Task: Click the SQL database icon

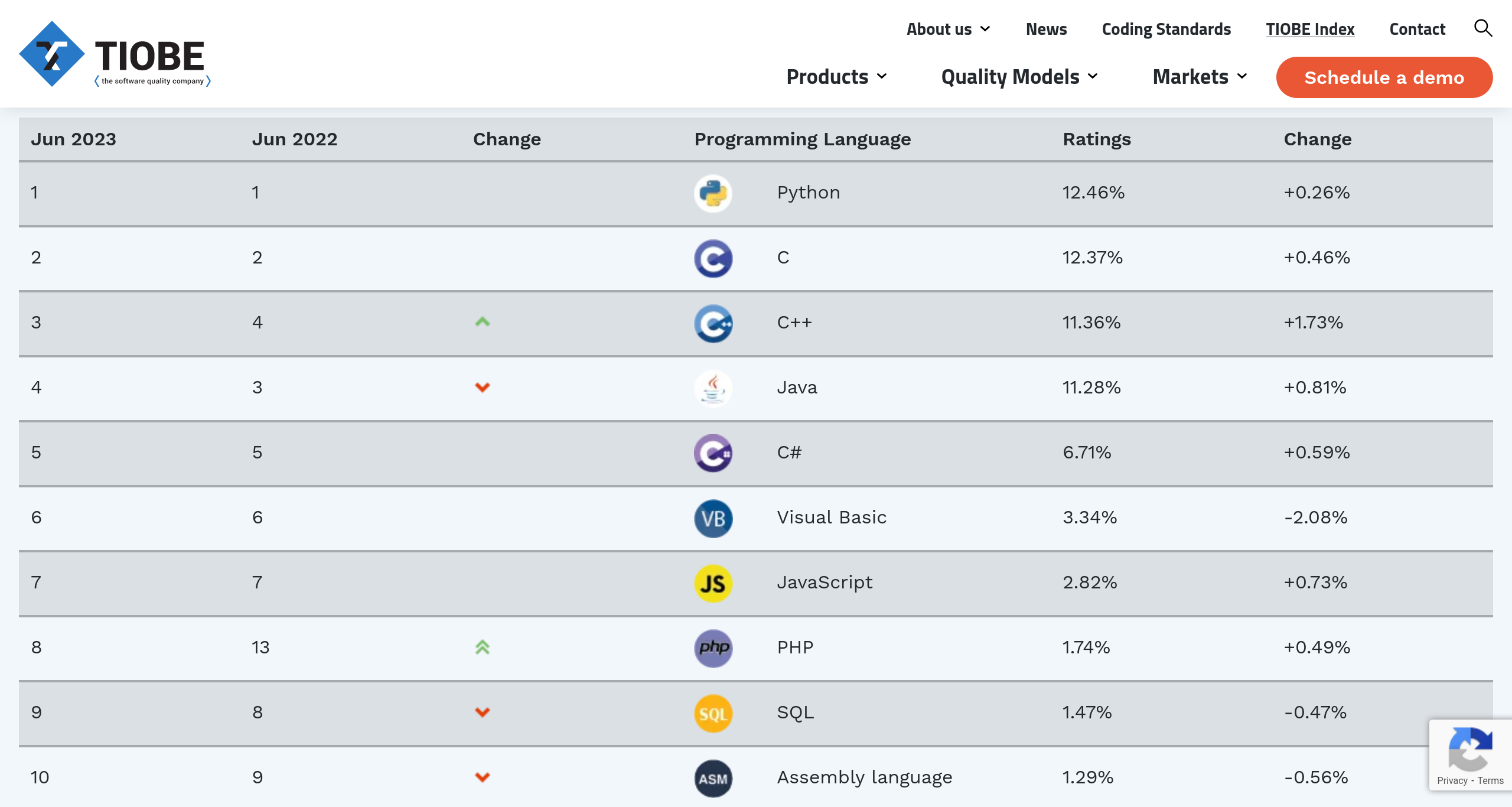Action: (x=713, y=713)
